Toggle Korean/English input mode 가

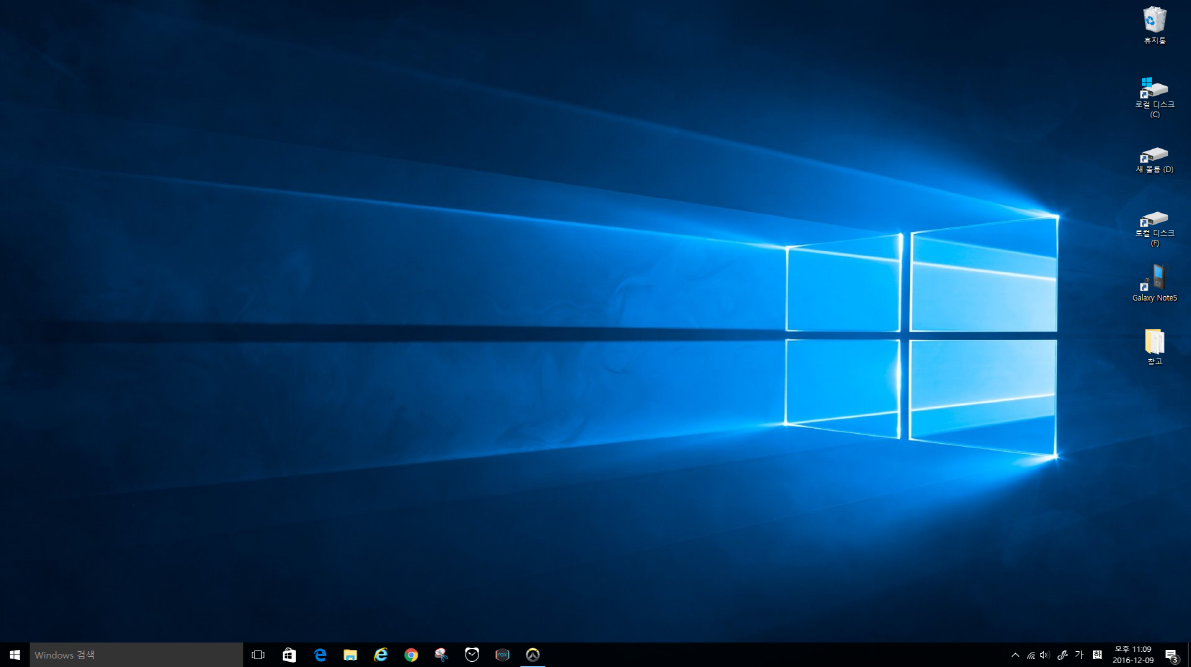pyautogui.click(x=1079, y=655)
